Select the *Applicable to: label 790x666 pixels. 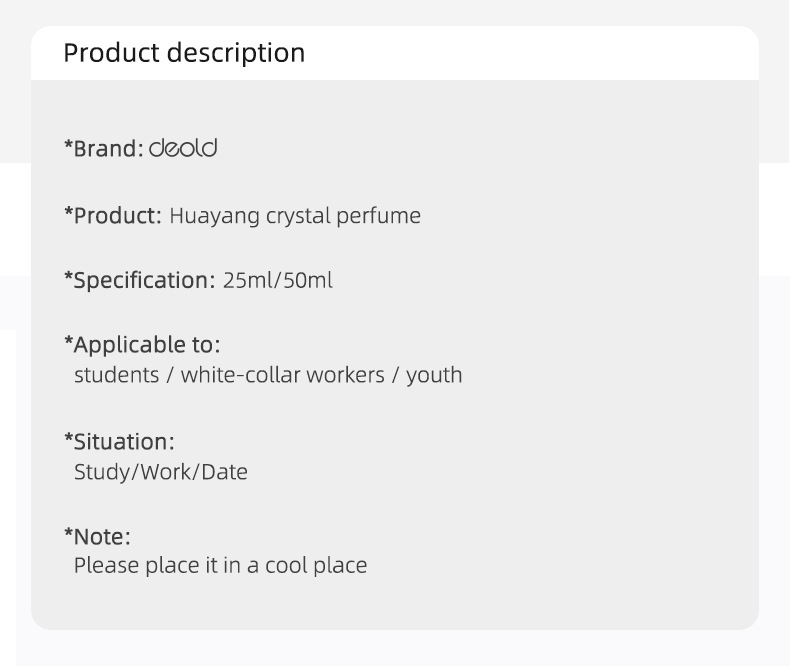click(x=142, y=345)
